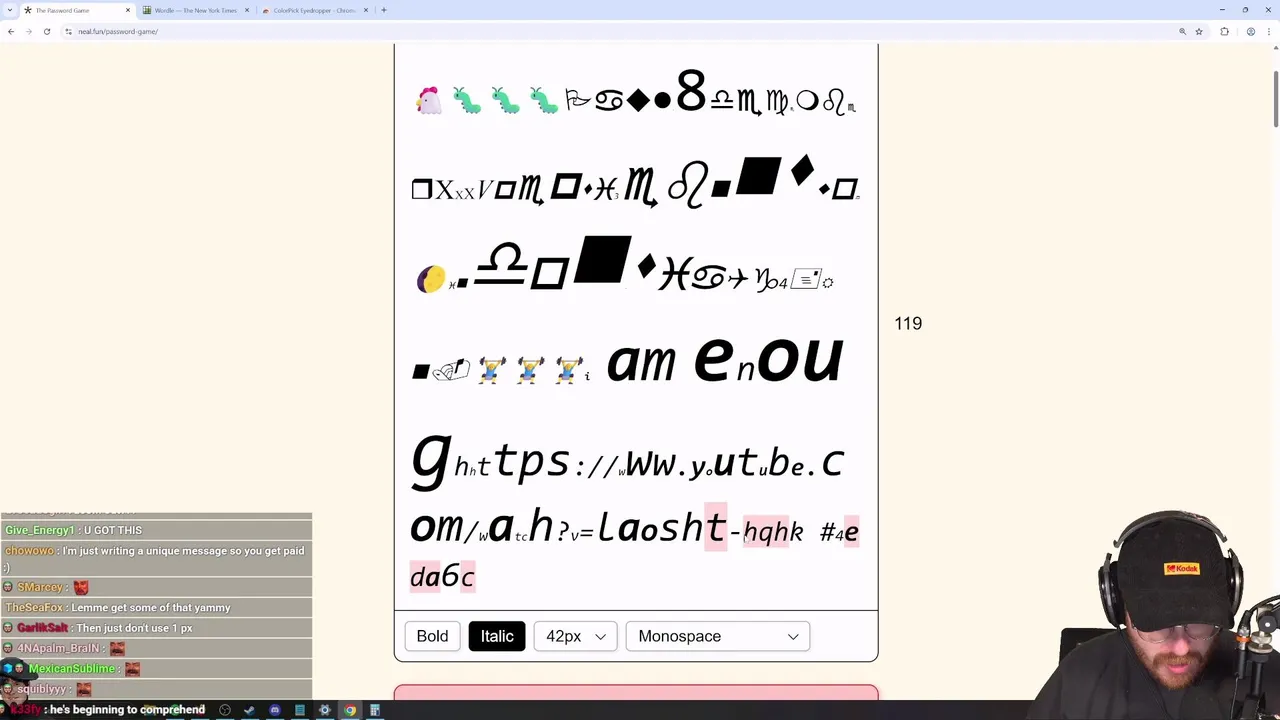Viewport: 1280px width, 720px height.
Task: Close the ColorPick Eyedropper tab
Action: point(366,10)
